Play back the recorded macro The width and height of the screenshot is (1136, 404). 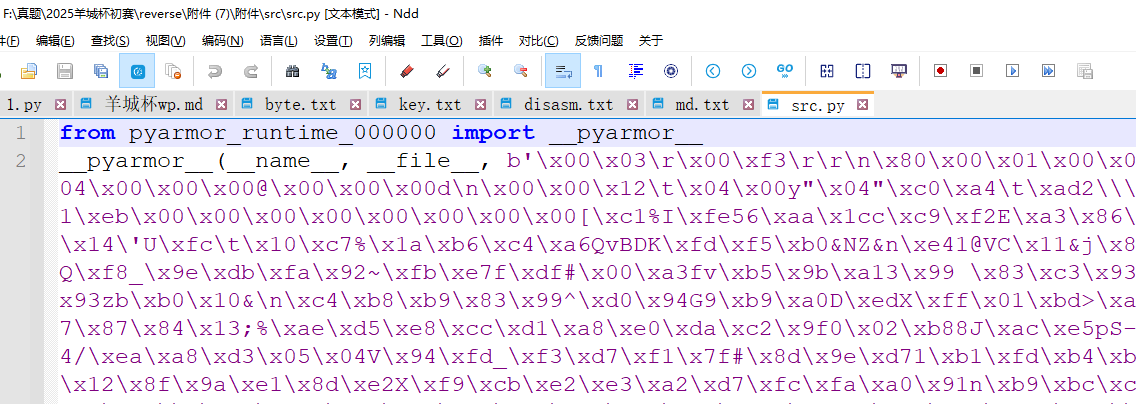click(1012, 71)
